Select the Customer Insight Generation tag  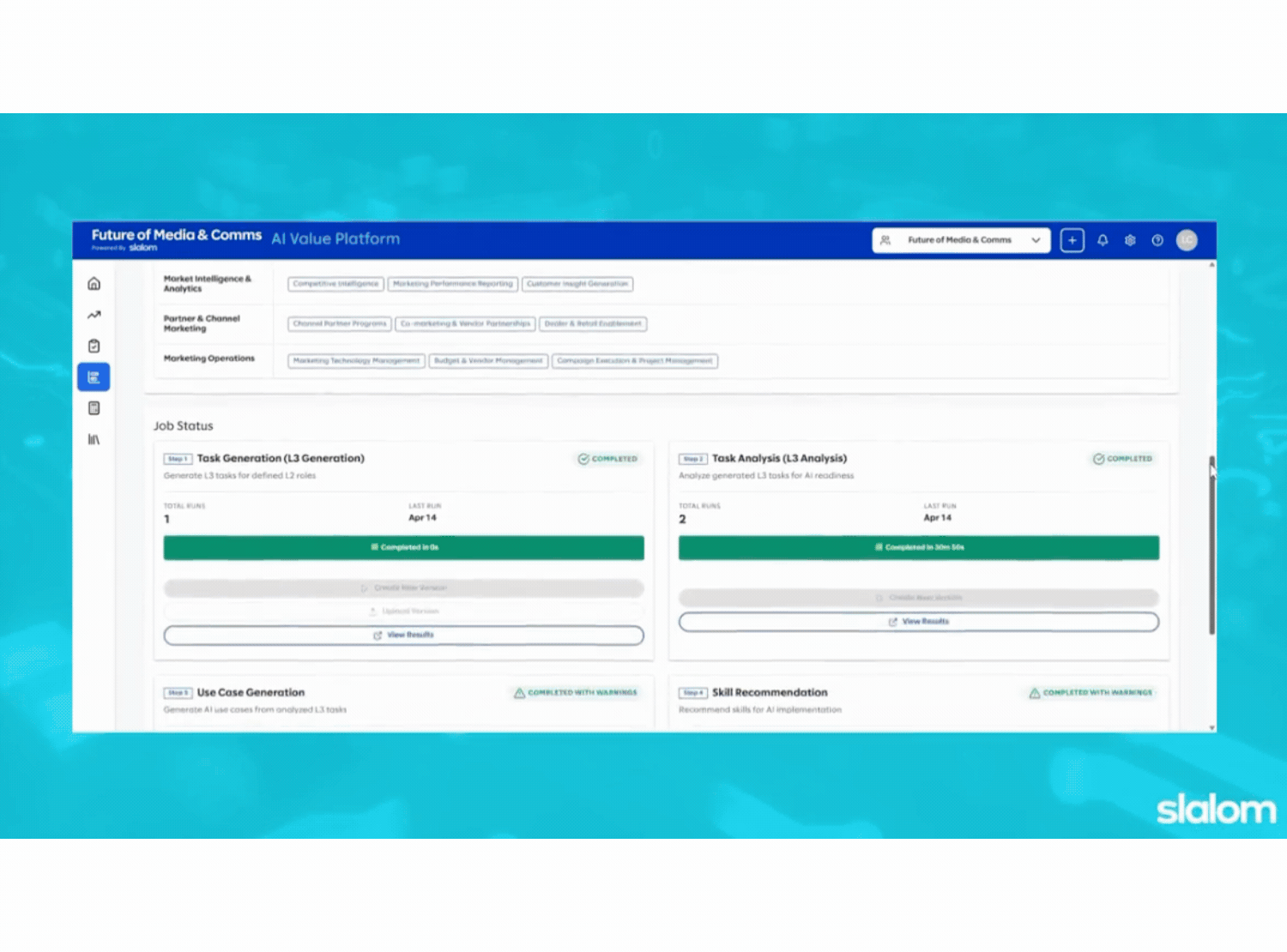click(x=577, y=284)
